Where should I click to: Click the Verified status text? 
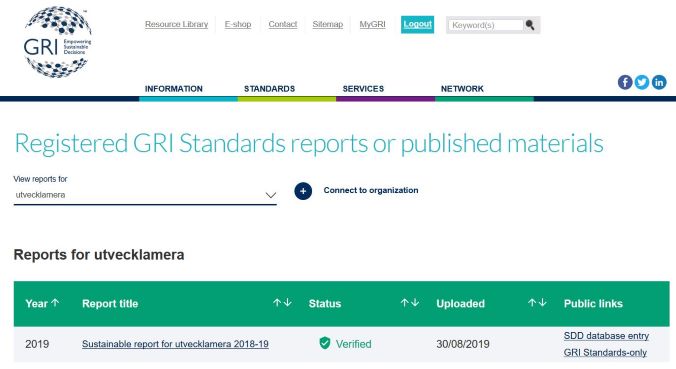click(x=354, y=344)
